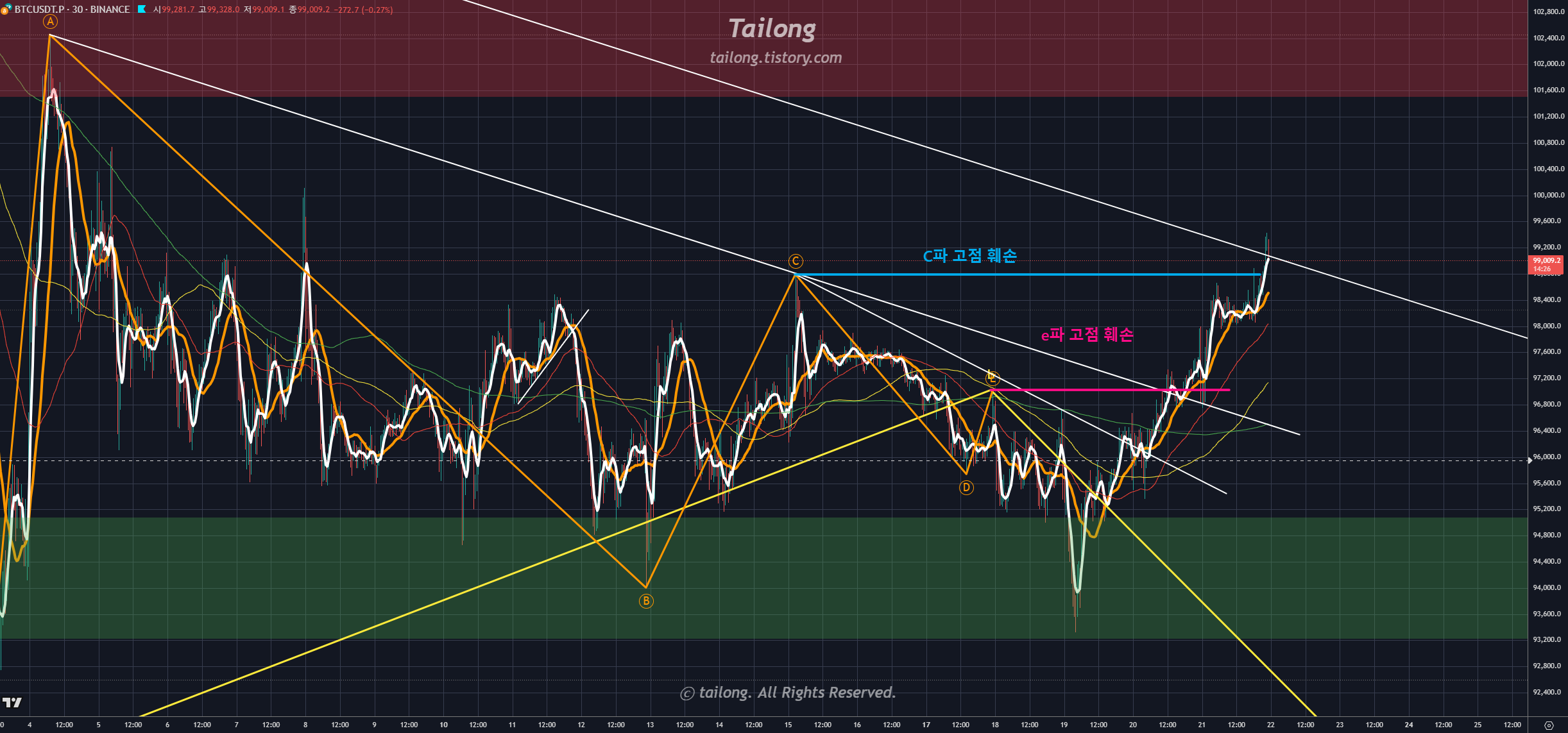
Task: Click date 22 on the time axis
Action: (1270, 725)
